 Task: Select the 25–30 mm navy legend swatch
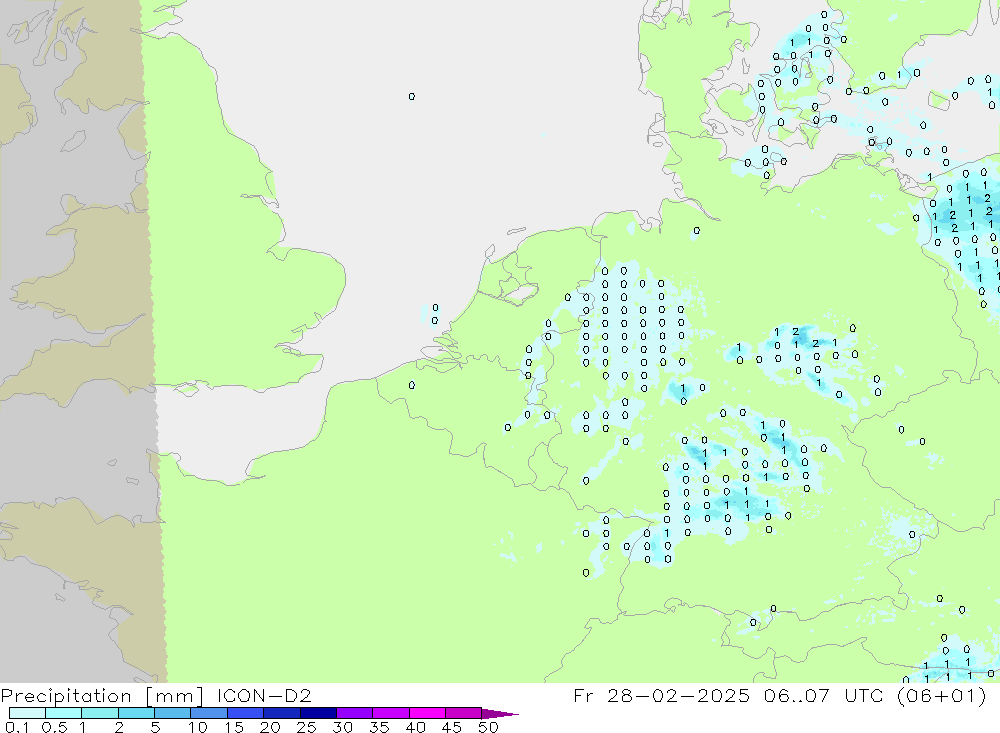[x=318, y=713]
